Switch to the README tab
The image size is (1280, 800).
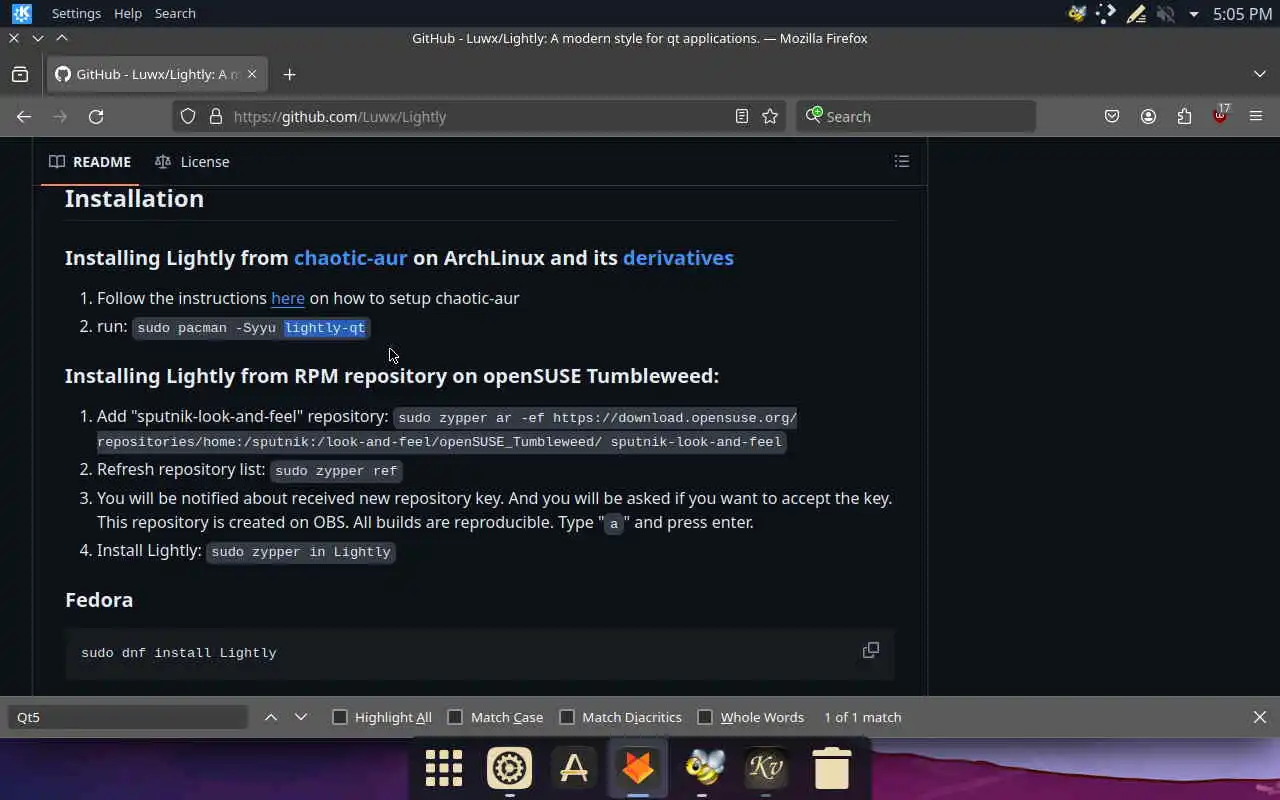click(x=90, y=161)
